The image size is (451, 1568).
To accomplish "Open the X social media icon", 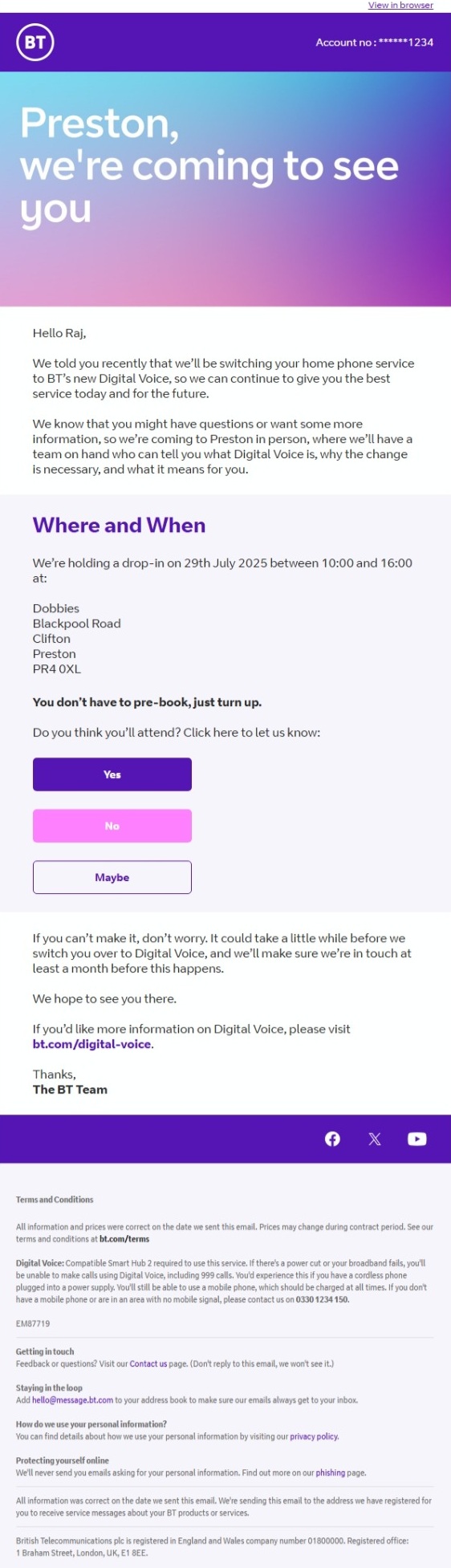I will pyautogui.click(x=375, y=1139).
